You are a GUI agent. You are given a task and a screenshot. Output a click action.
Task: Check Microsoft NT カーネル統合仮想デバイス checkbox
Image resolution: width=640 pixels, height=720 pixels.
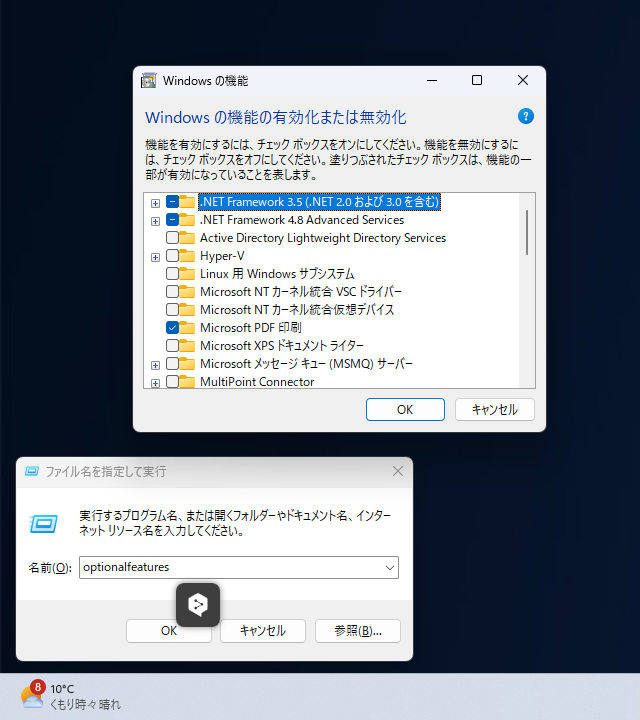click(172, 309)
